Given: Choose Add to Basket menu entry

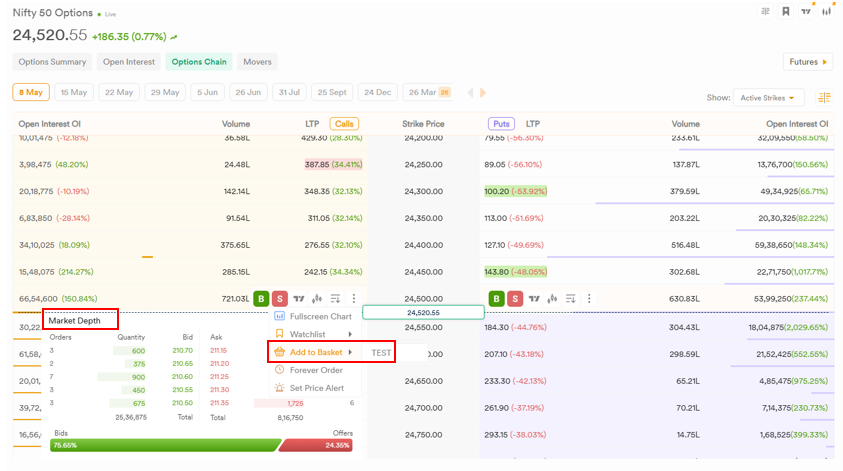Looking at the screenshot, I should pos(315,352).
